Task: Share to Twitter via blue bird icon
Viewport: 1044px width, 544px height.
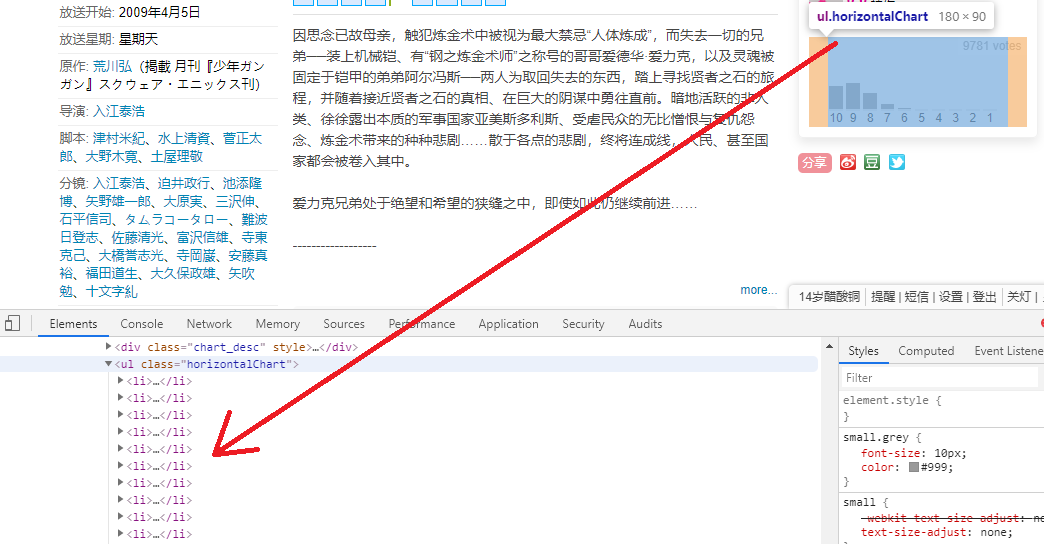Action: click(897, 162)
